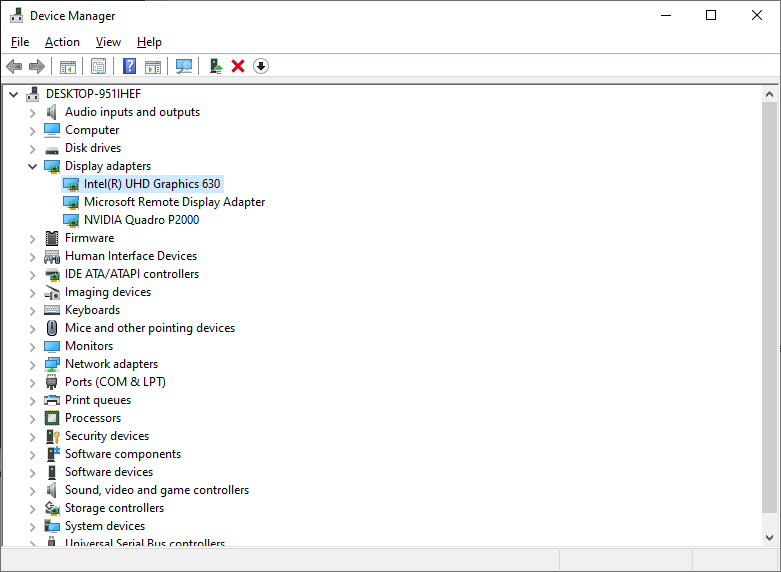
Task: Select Microsoft Remote Display Adapter
Action: pyautogui.click(x=174, y=202)
